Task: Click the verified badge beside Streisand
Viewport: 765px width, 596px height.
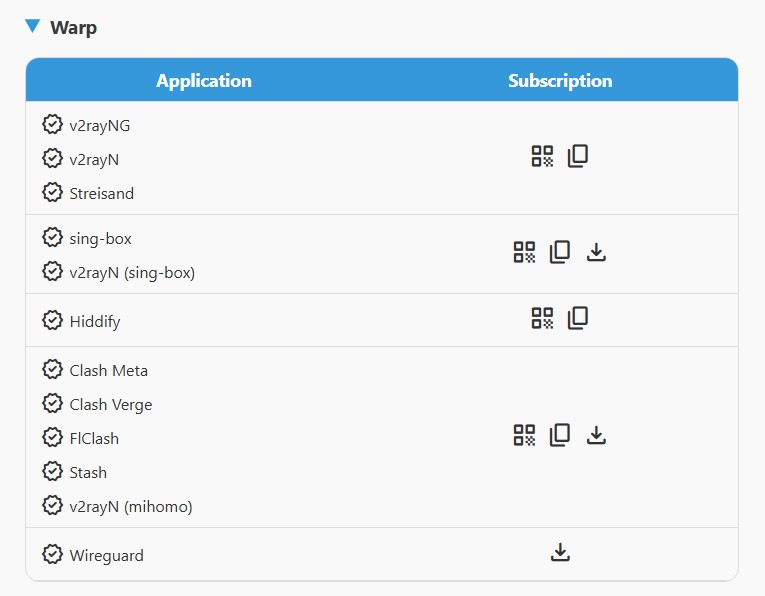Action: click(x=52, y=193)
